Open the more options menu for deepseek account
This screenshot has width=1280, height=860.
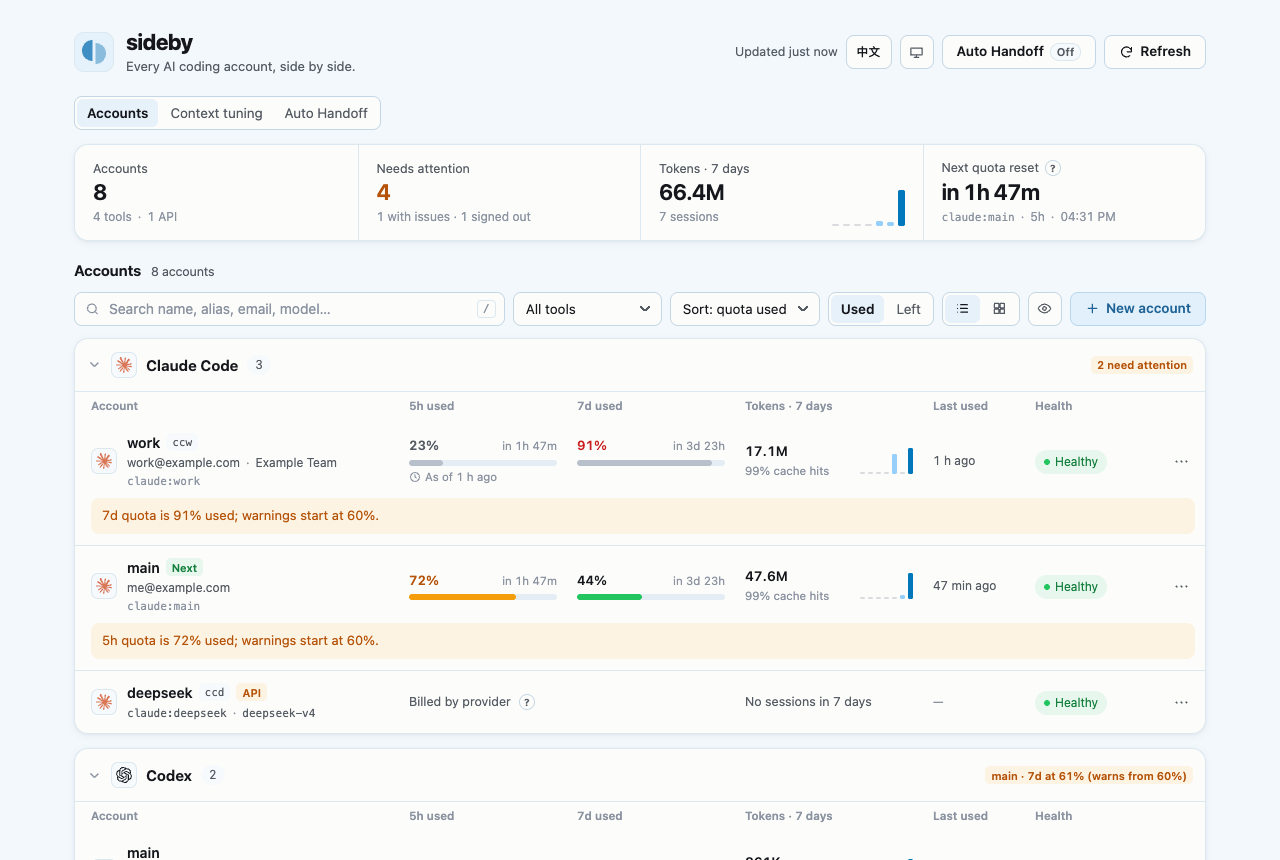point(1181,702)
